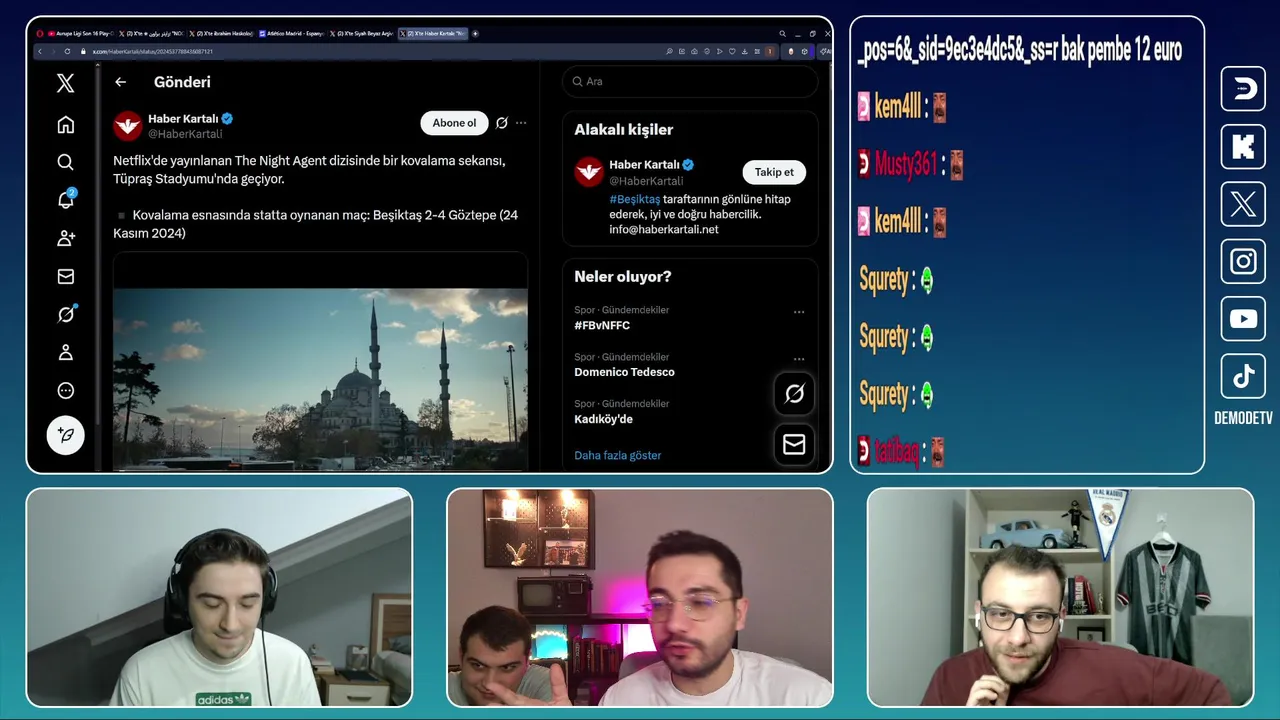
Task: Click the Daha fazla göster link
Action: coord(617,455)
